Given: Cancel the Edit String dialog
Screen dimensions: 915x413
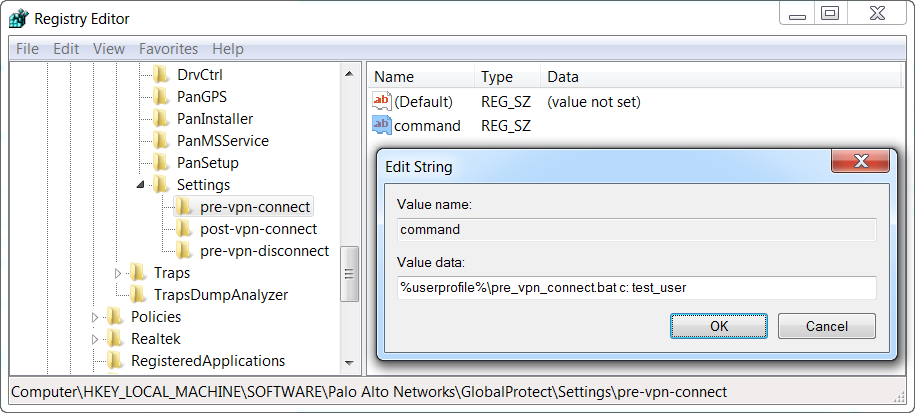Looking at the screenshot, I should (x=826, y=326).
